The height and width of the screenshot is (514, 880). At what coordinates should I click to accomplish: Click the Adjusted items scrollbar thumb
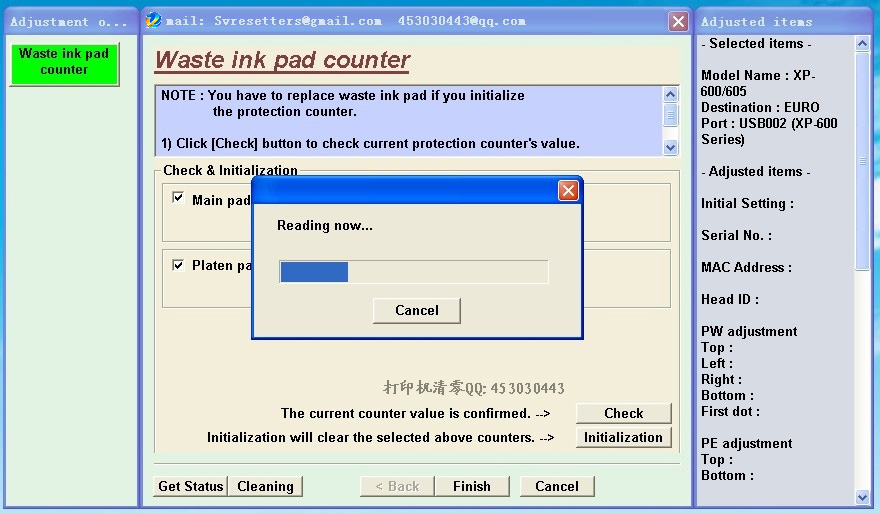863,161
